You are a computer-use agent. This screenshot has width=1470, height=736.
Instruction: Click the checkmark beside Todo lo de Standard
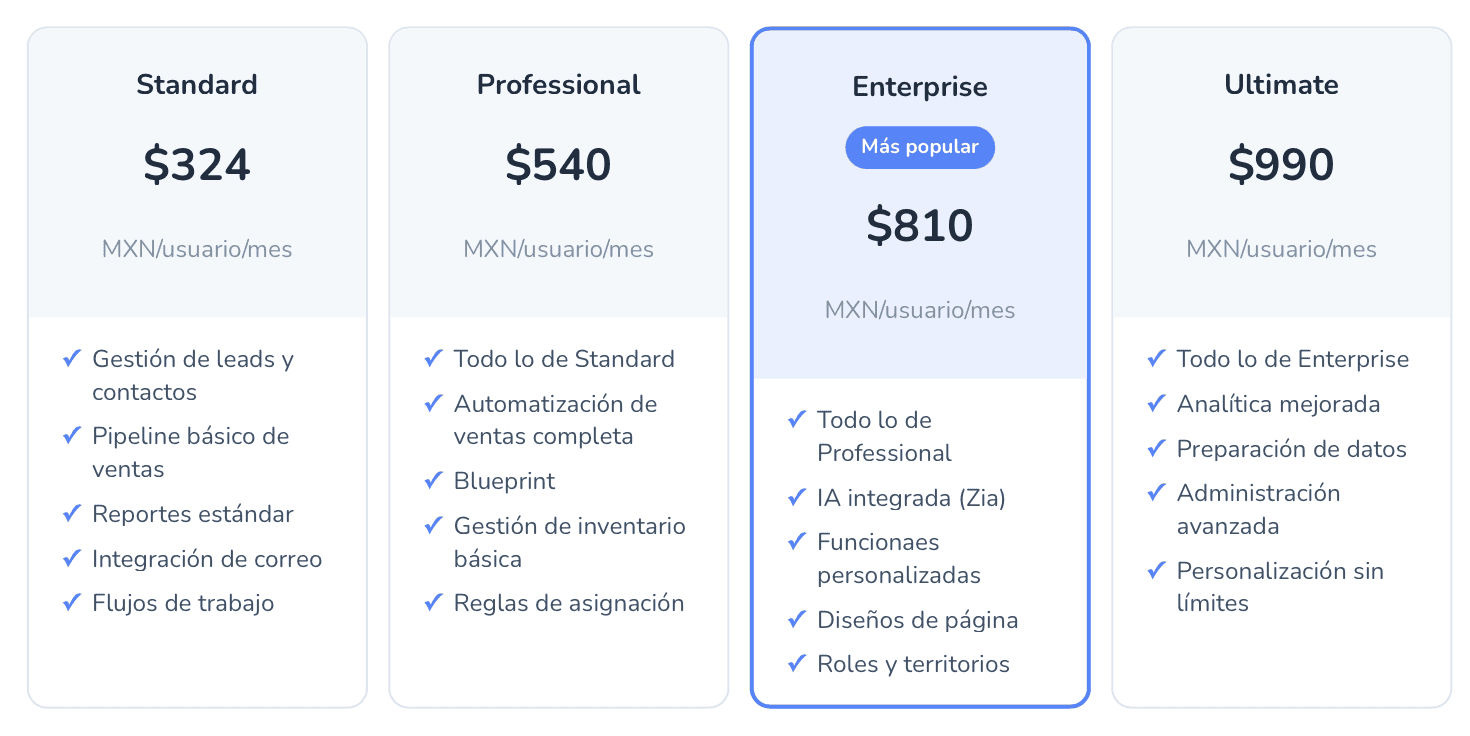click(433, 358)
